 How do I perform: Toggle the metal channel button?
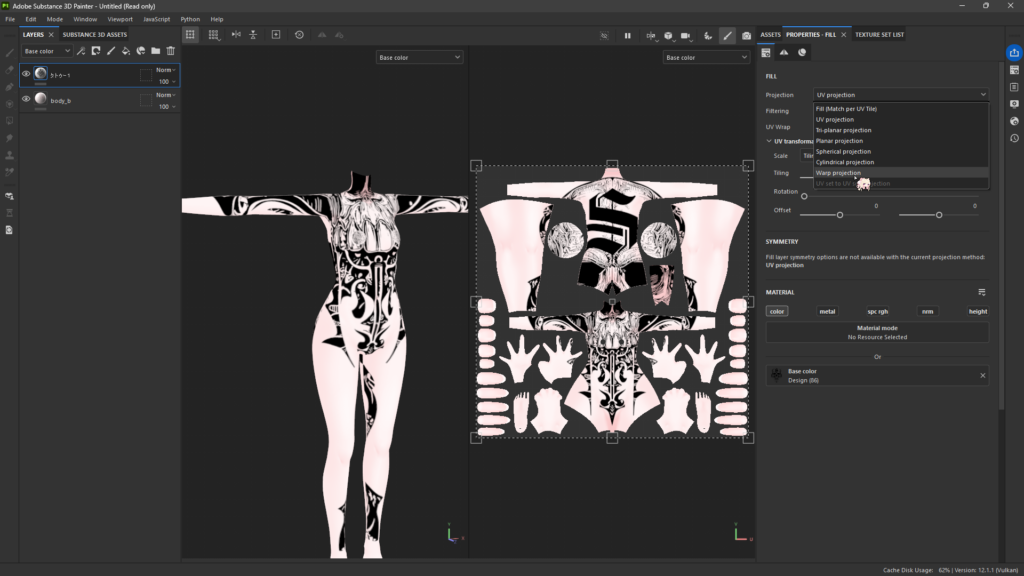coord(827,312)
